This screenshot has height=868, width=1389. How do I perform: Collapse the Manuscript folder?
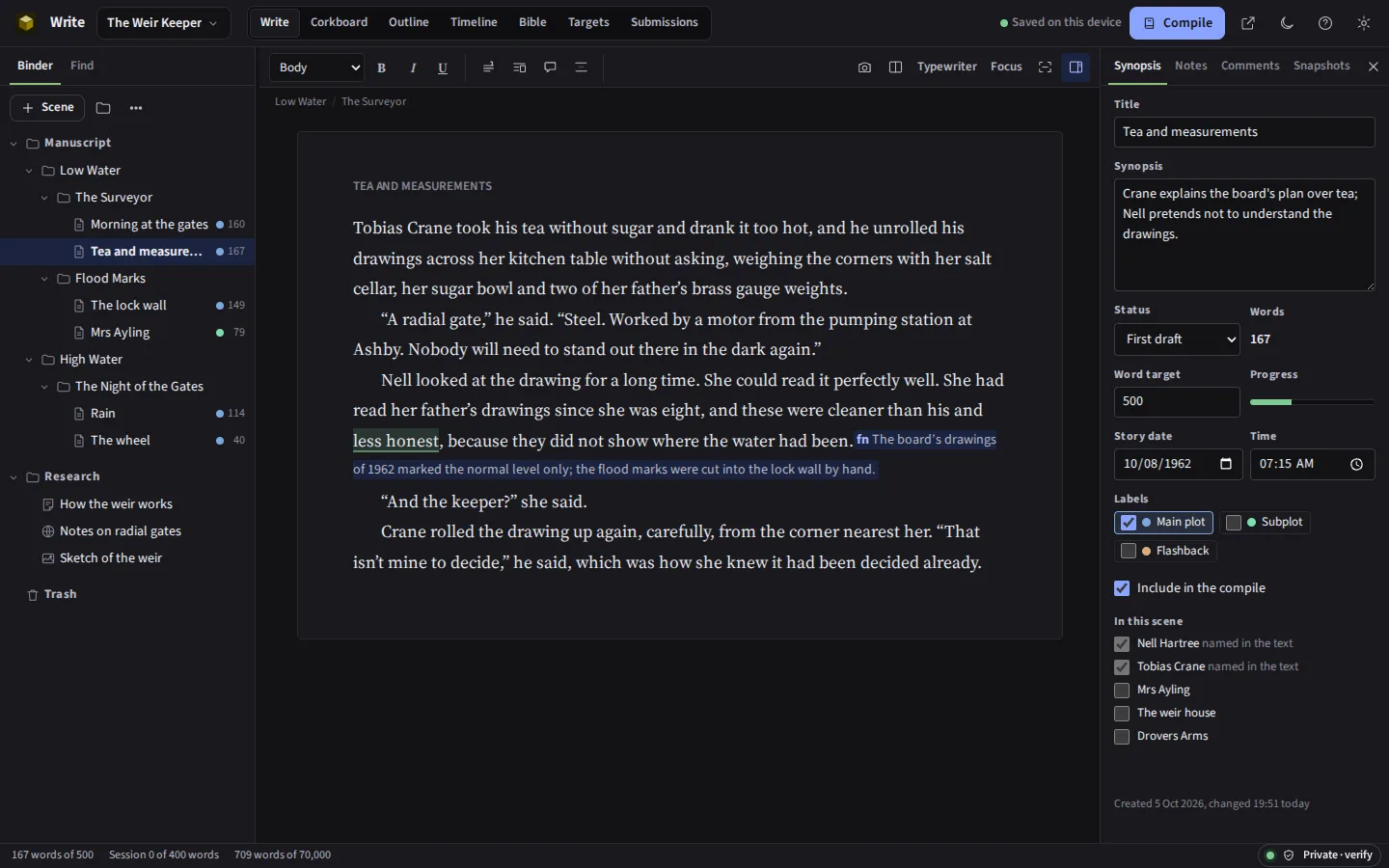[x=14, y=144]
